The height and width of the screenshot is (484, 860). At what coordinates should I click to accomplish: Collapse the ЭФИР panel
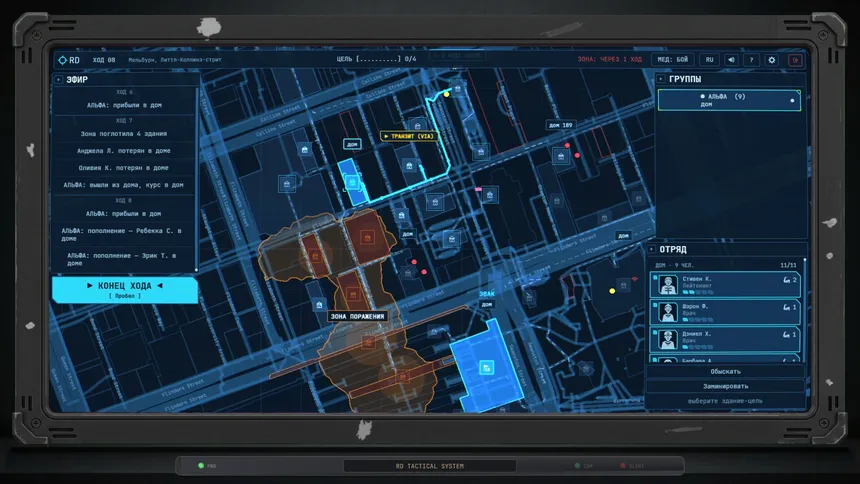pos(59,80)
